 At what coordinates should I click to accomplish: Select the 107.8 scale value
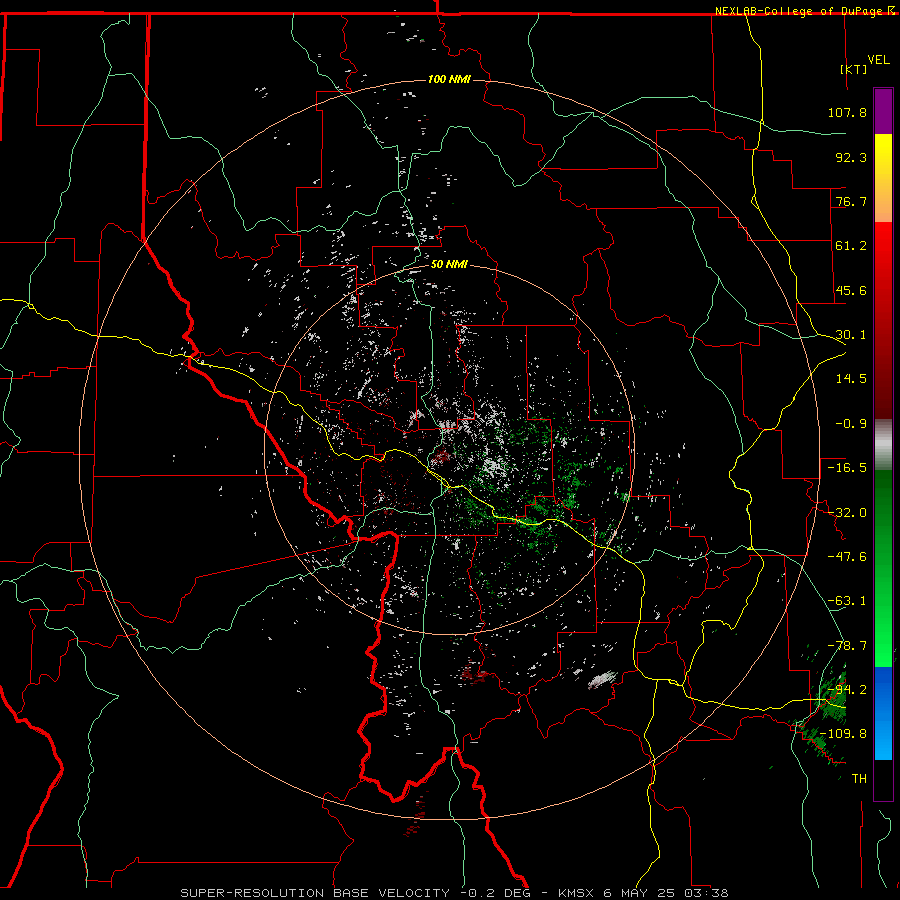click(847, 112)
